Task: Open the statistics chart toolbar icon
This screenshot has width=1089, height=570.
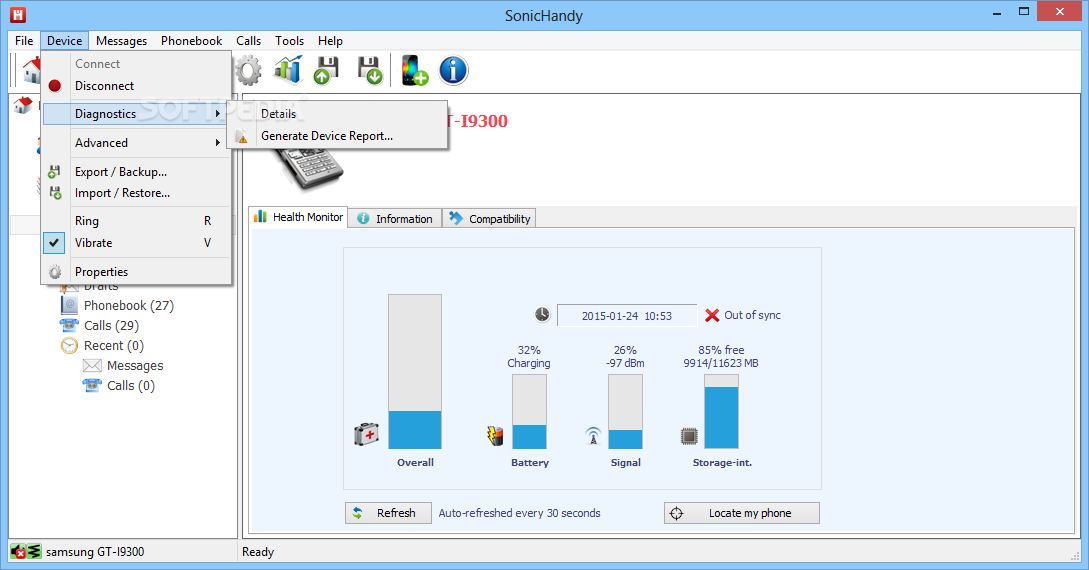Action: pos(288,70)
